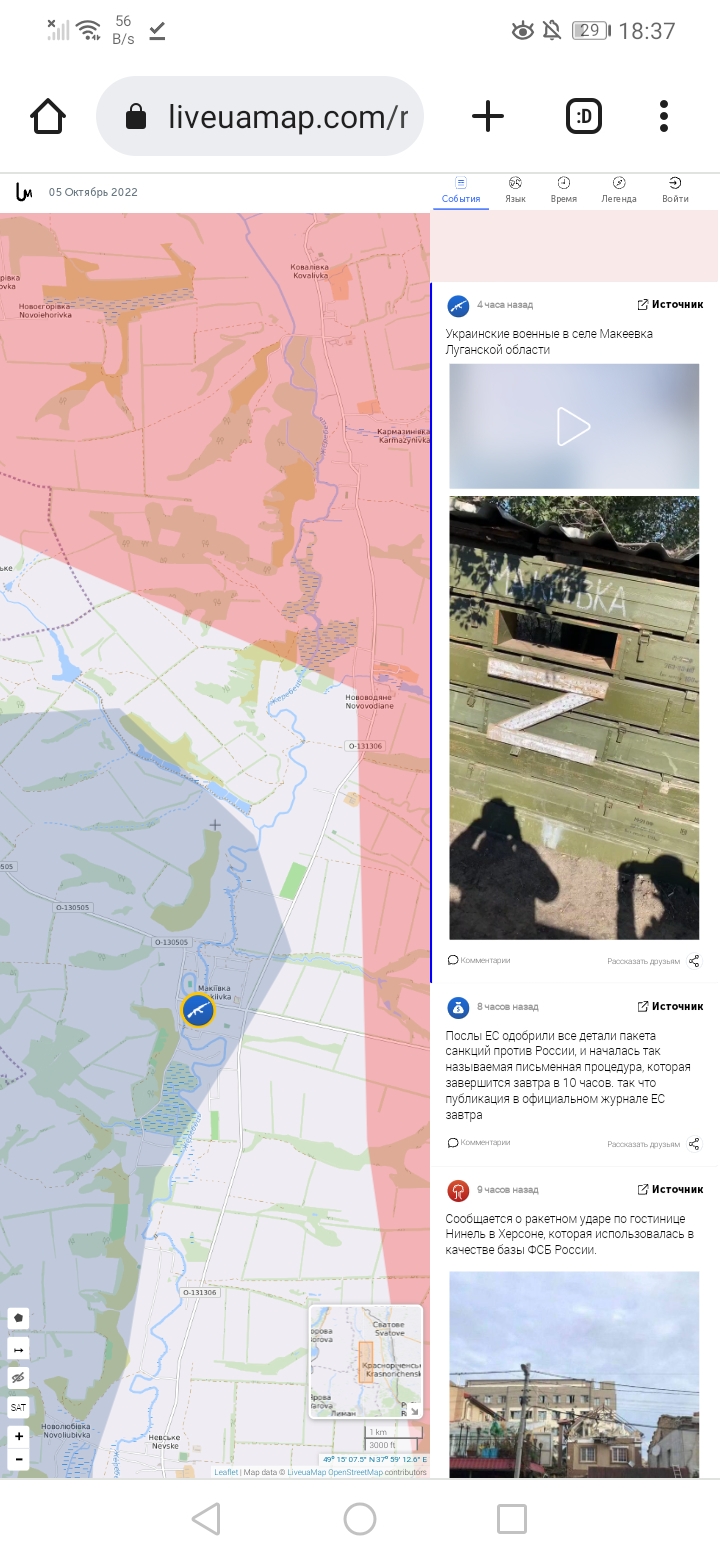This screenshot has height=1560, width=720.
Task: Open the Язык language menu
Action: point(515,190)
